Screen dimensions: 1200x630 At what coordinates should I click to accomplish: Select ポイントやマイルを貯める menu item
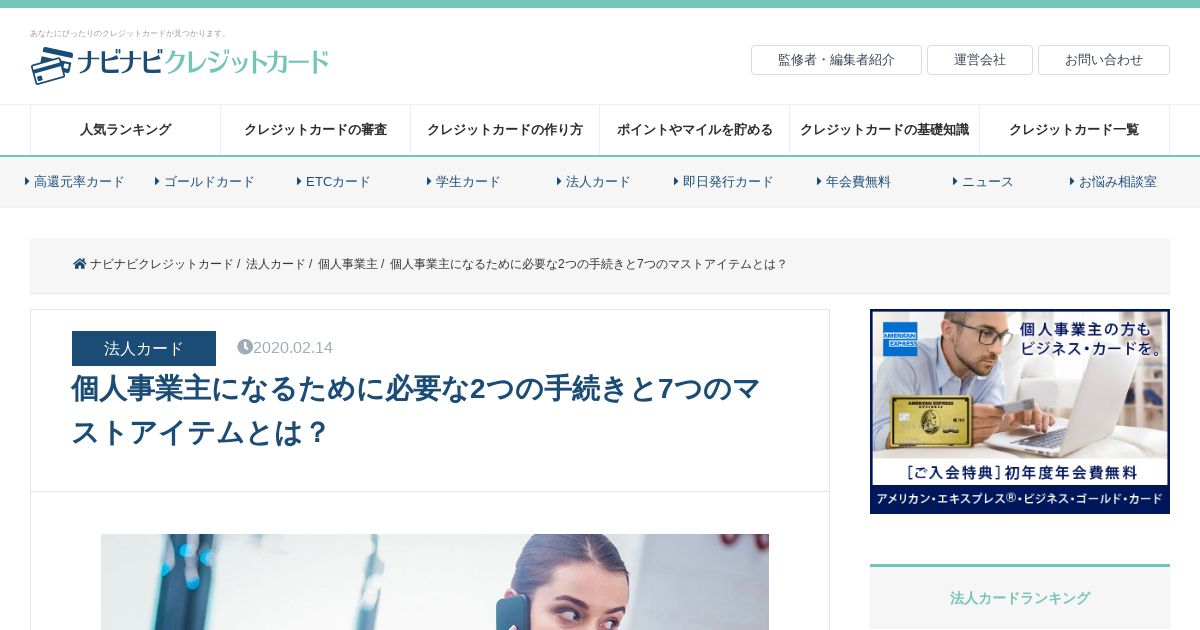695,130
